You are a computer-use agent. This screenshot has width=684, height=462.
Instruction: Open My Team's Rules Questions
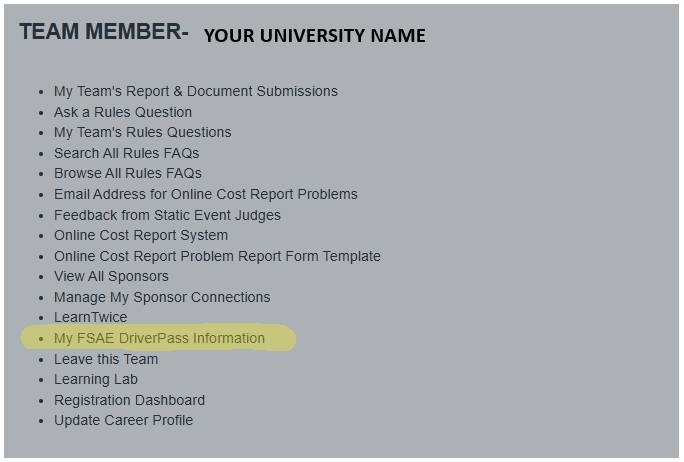click(x=142, y=132)
